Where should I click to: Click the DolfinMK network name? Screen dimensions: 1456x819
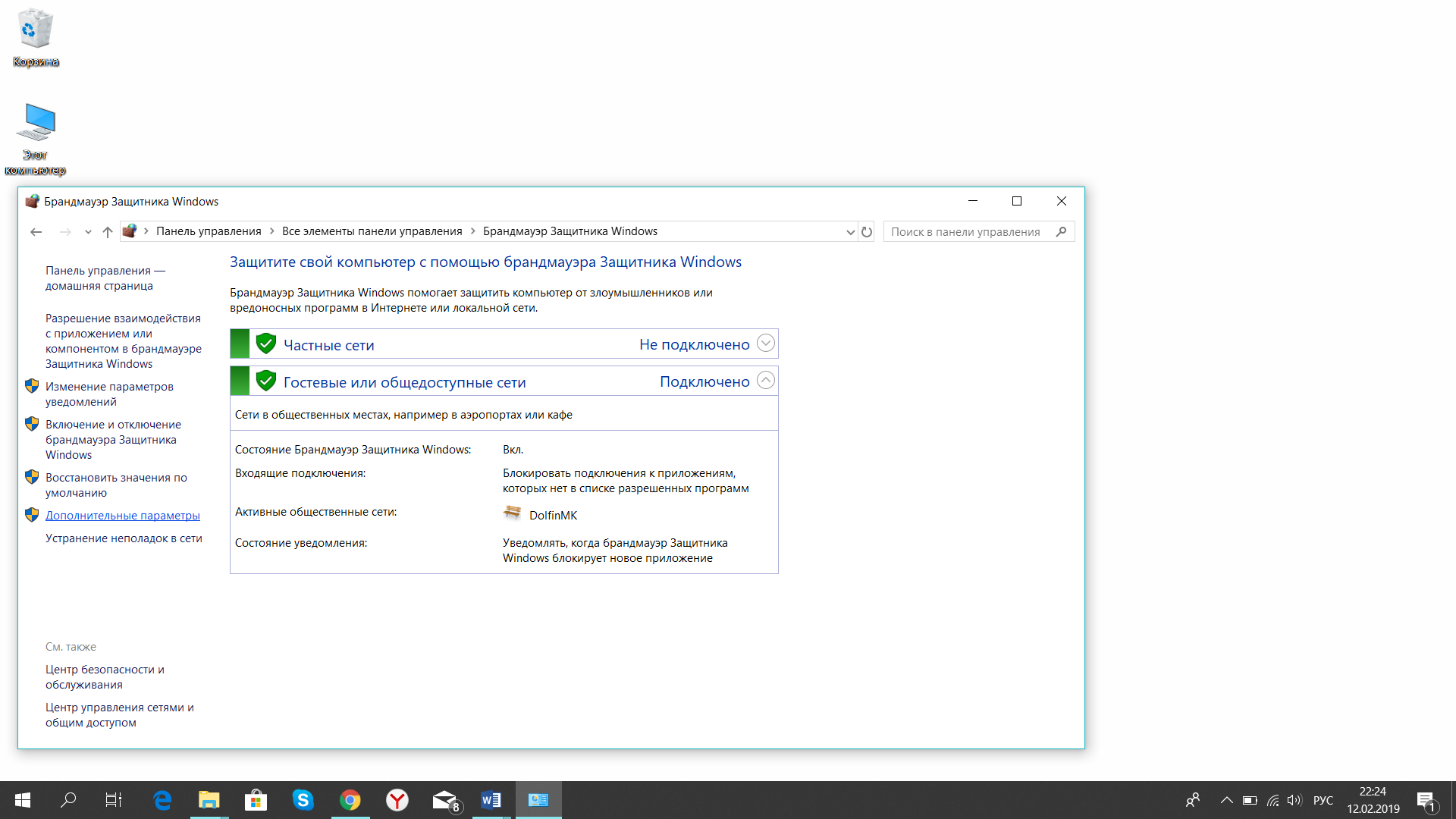pos(553,516)
